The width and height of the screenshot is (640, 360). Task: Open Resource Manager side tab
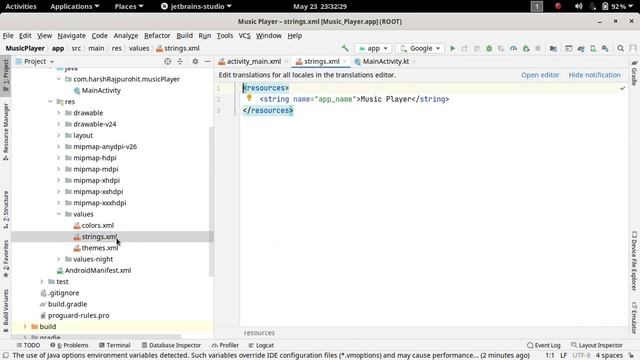click(6, 131)
